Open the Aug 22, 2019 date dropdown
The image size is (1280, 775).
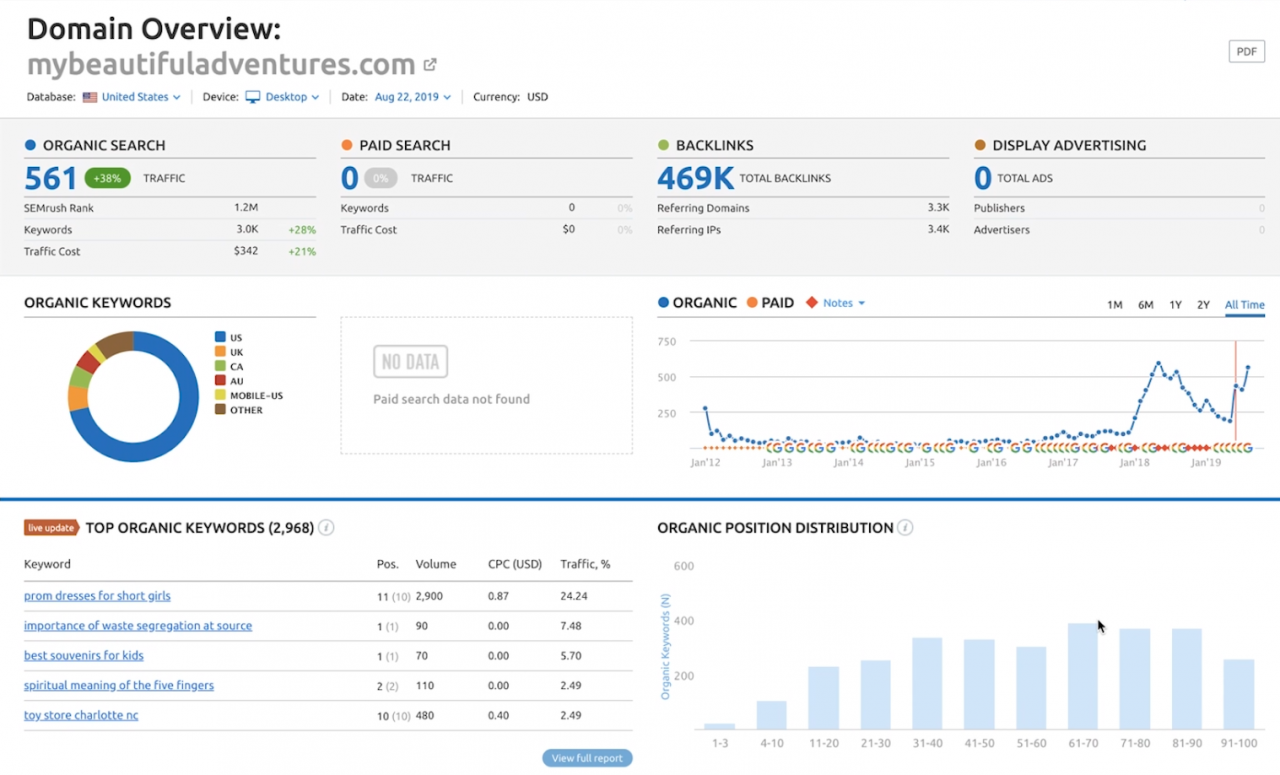pos(413,97)
